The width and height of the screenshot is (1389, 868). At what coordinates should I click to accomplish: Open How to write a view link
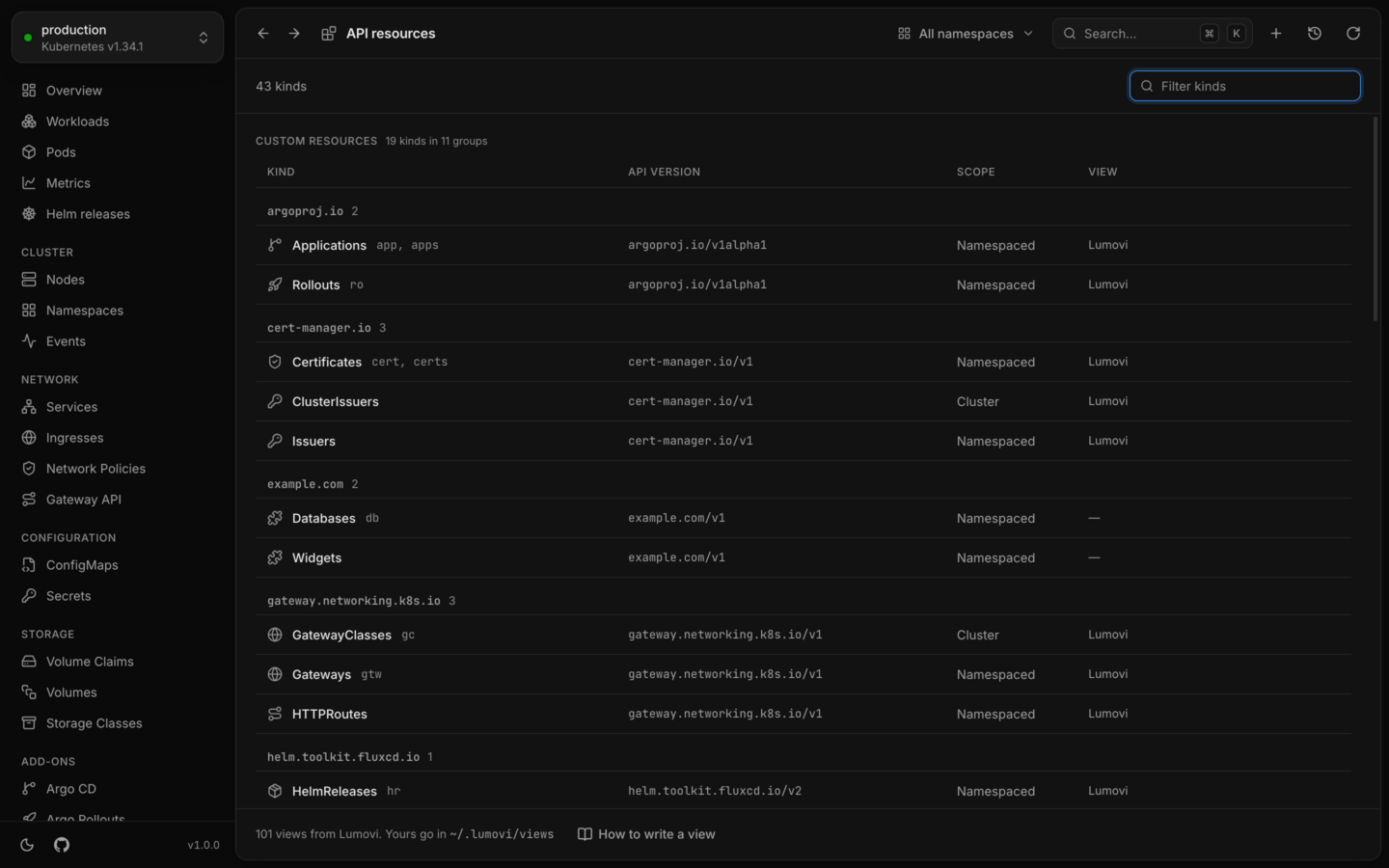point(646,834)
